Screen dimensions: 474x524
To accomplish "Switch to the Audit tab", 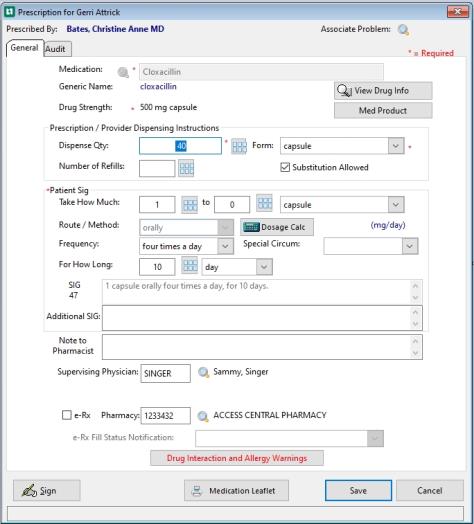I will coord(57,49).
